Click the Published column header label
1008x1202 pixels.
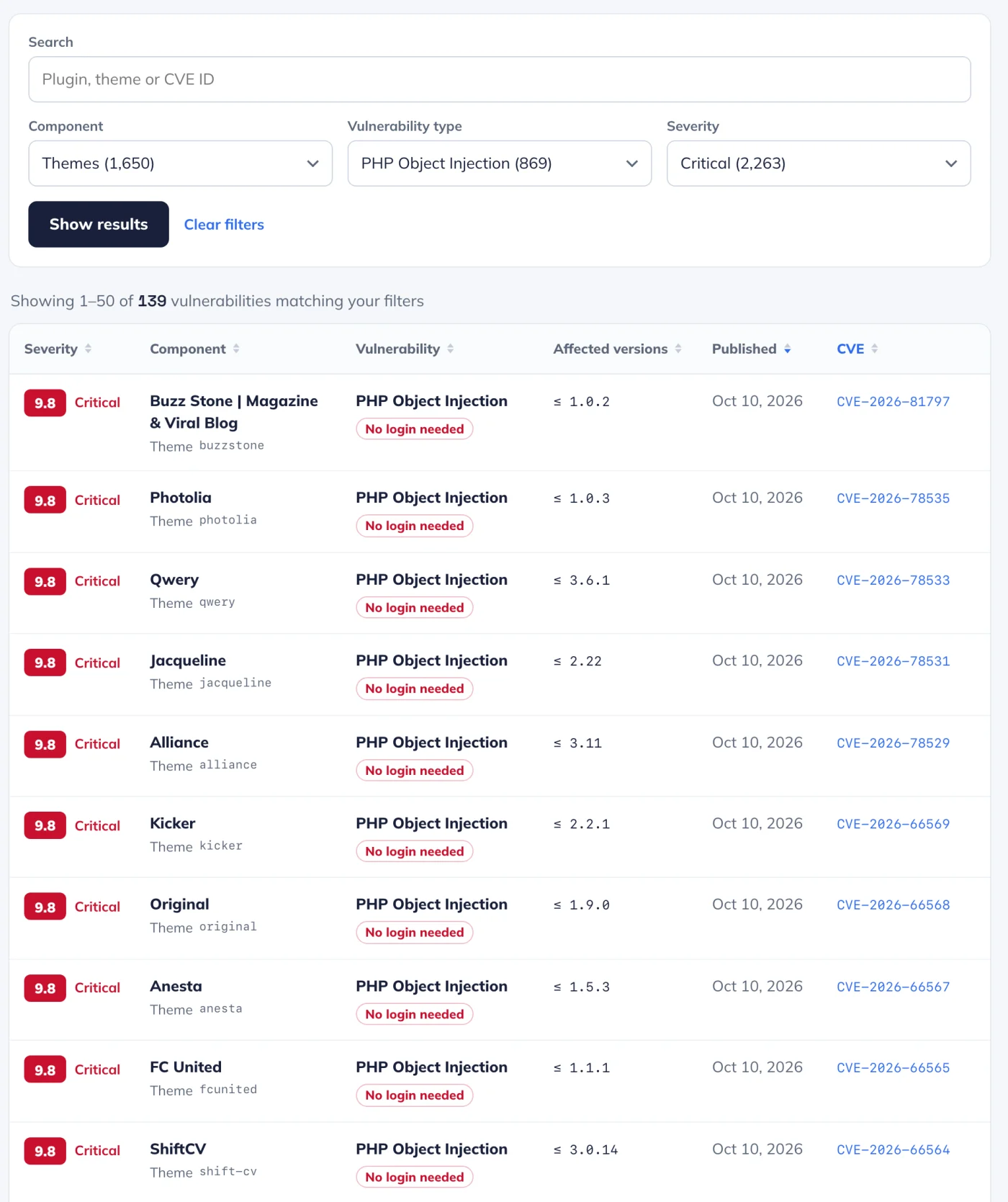pyautogui.click(x=744, y=349)
